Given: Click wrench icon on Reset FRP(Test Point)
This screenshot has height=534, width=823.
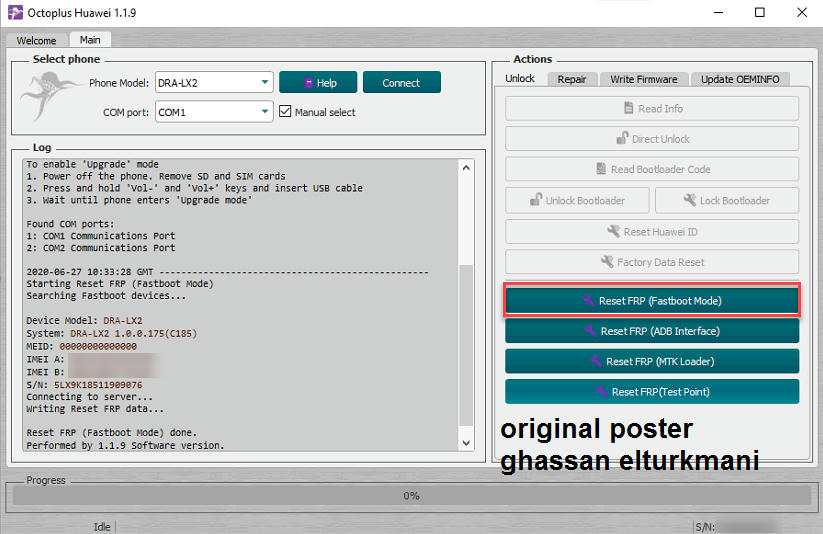Looking at the screenshot, I should tap(602, 391).
